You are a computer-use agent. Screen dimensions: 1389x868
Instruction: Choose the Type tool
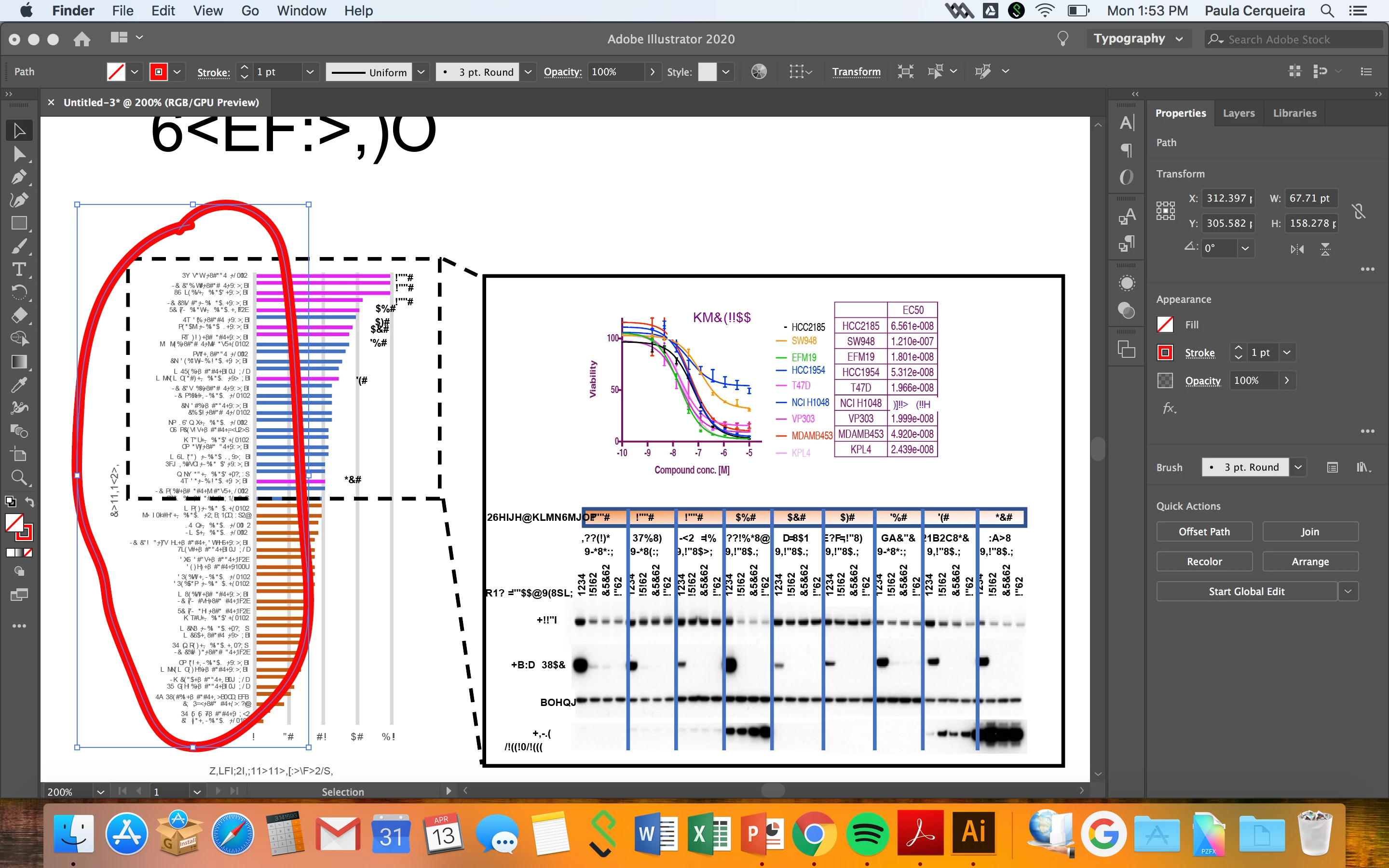point(19,269)
